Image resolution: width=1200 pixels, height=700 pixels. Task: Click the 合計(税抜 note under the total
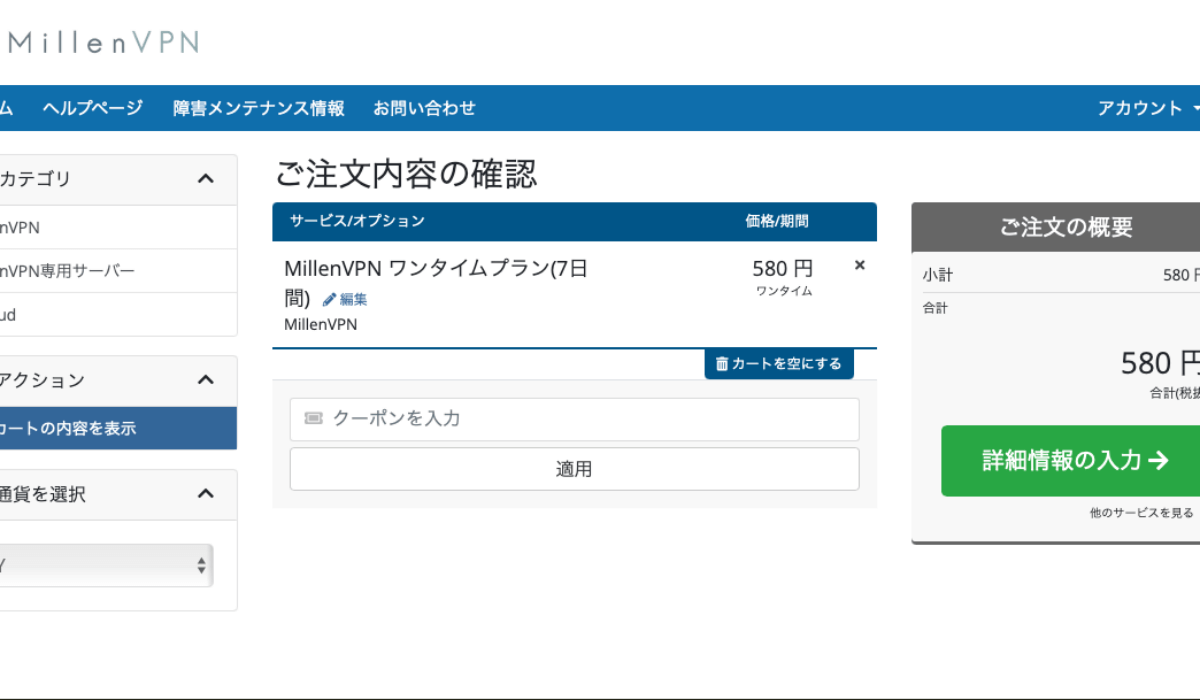point(1174,393)
